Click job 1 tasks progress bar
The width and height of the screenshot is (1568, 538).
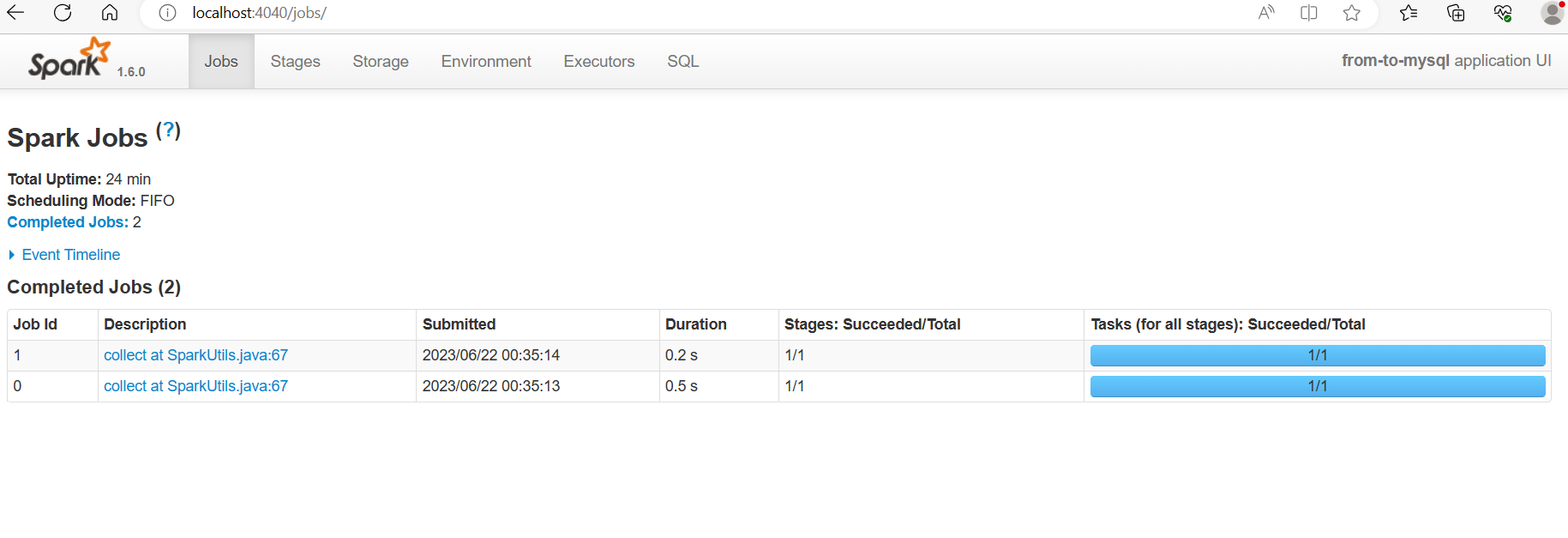click(x=1318, y=355)
